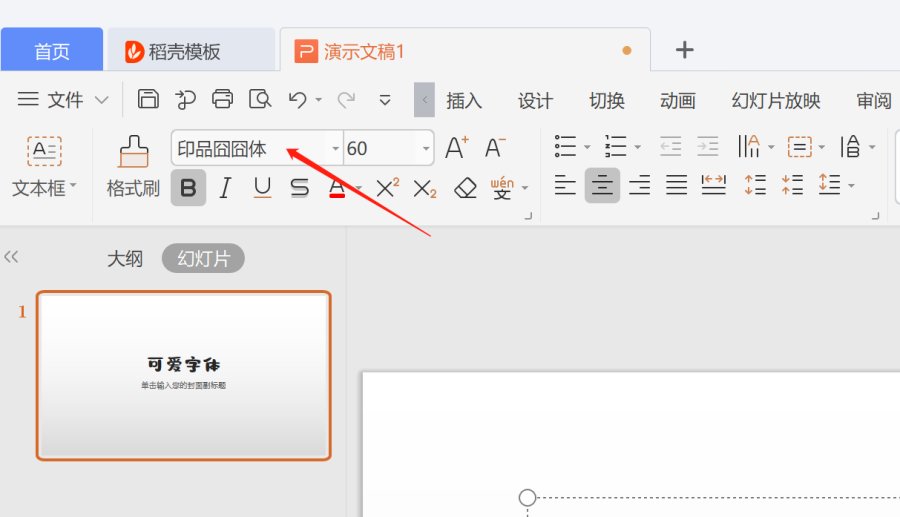Click the Undo arrow icon

pyautogui.click(x=297, y=99)
